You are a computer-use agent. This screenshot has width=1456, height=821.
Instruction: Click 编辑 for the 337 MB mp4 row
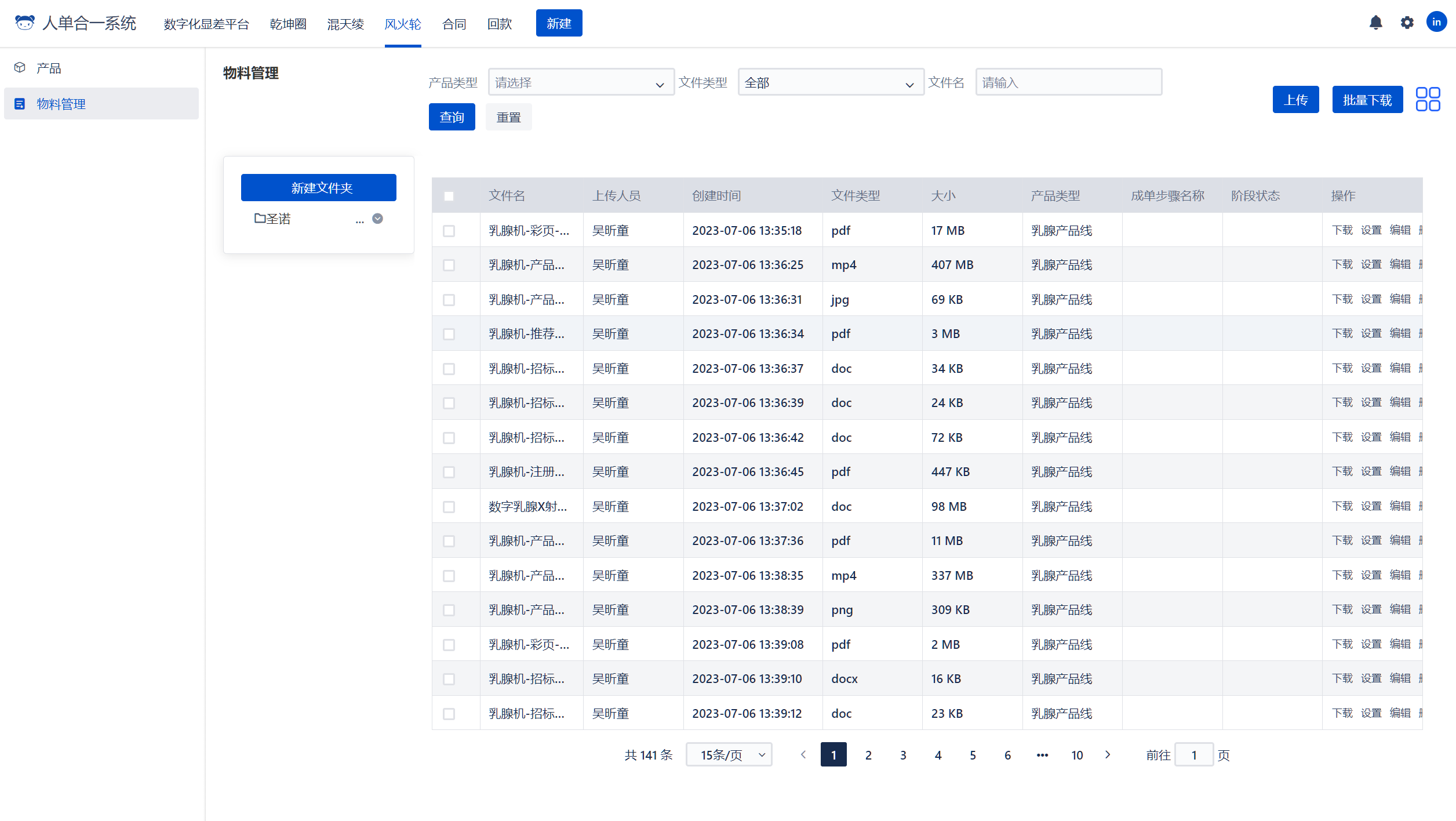[1400, 575]
